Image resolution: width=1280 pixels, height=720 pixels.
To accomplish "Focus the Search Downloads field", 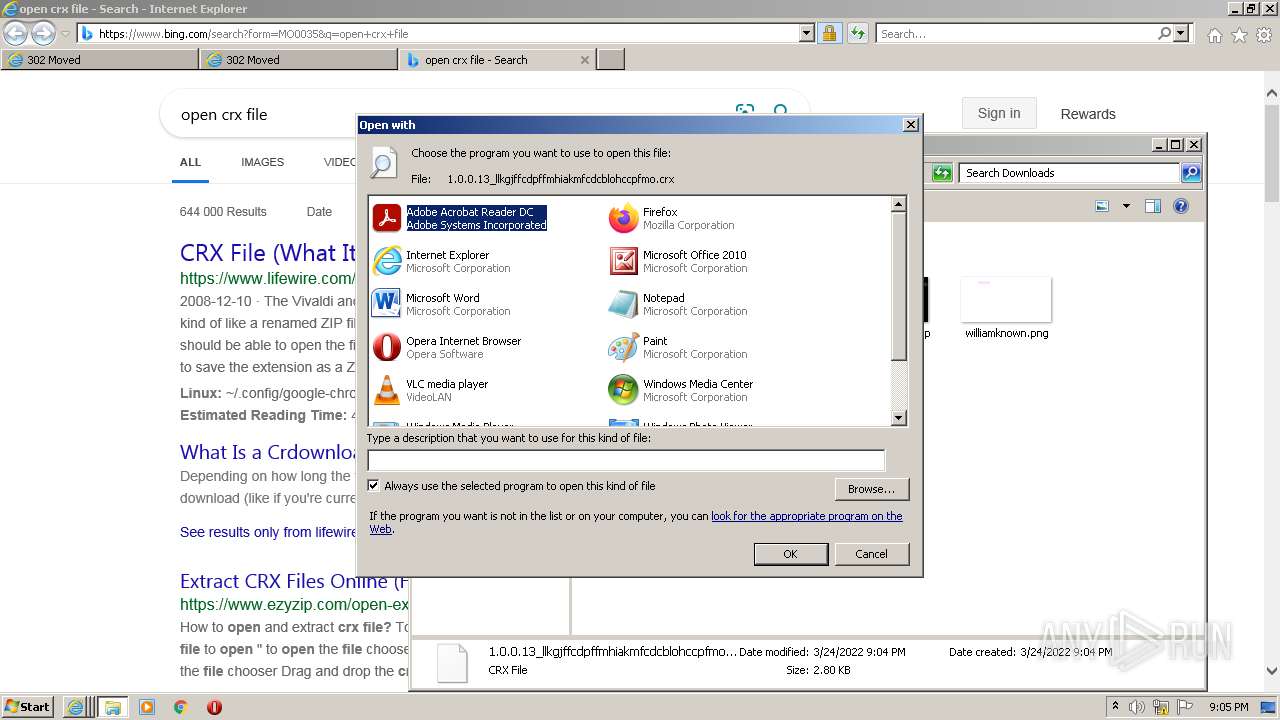I will pyautogui.click(x=1069, y=173).
